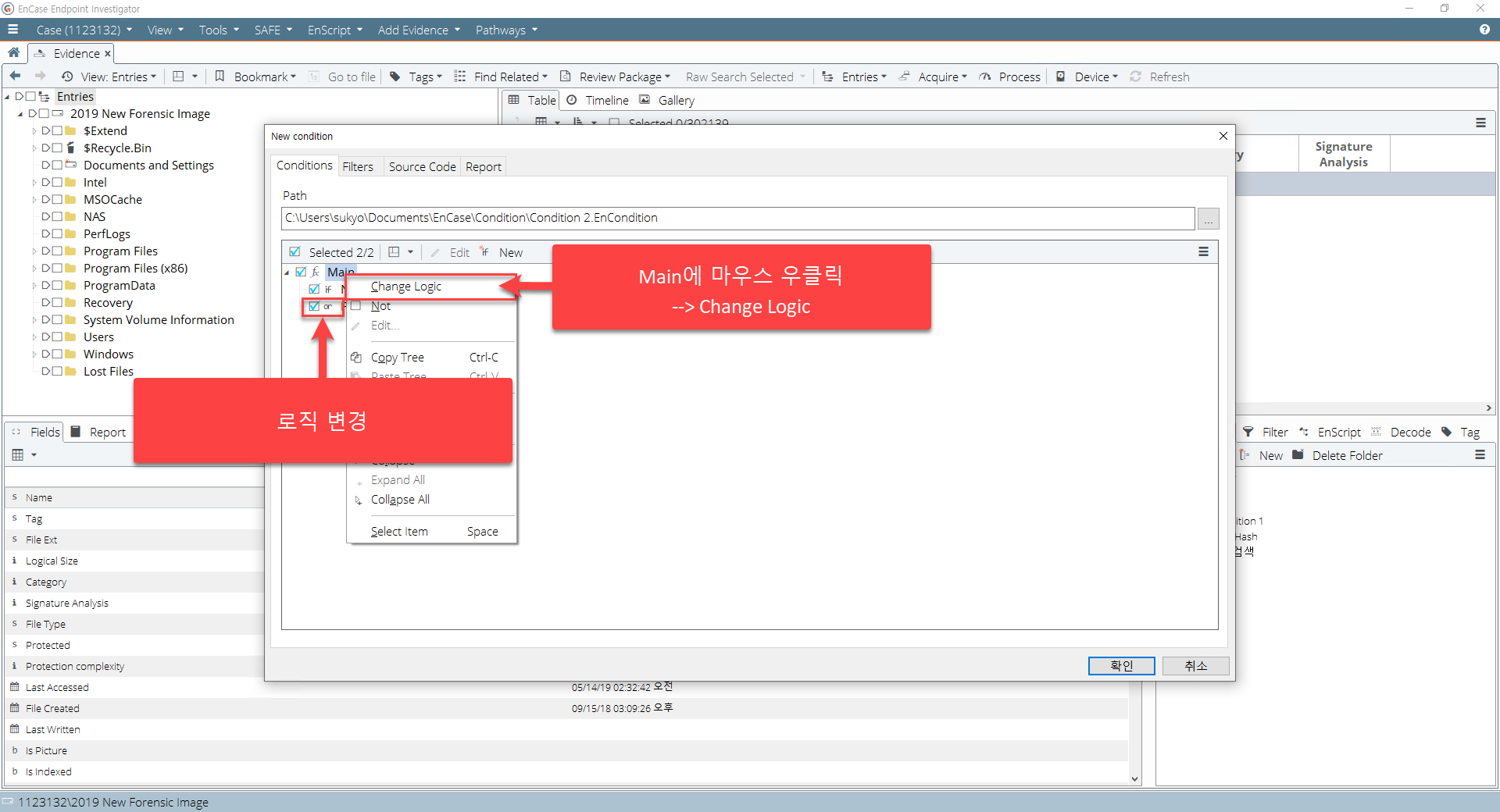Toggle the Main condition checkbox
Screen dimensions: 1500x812
(301, 272)
